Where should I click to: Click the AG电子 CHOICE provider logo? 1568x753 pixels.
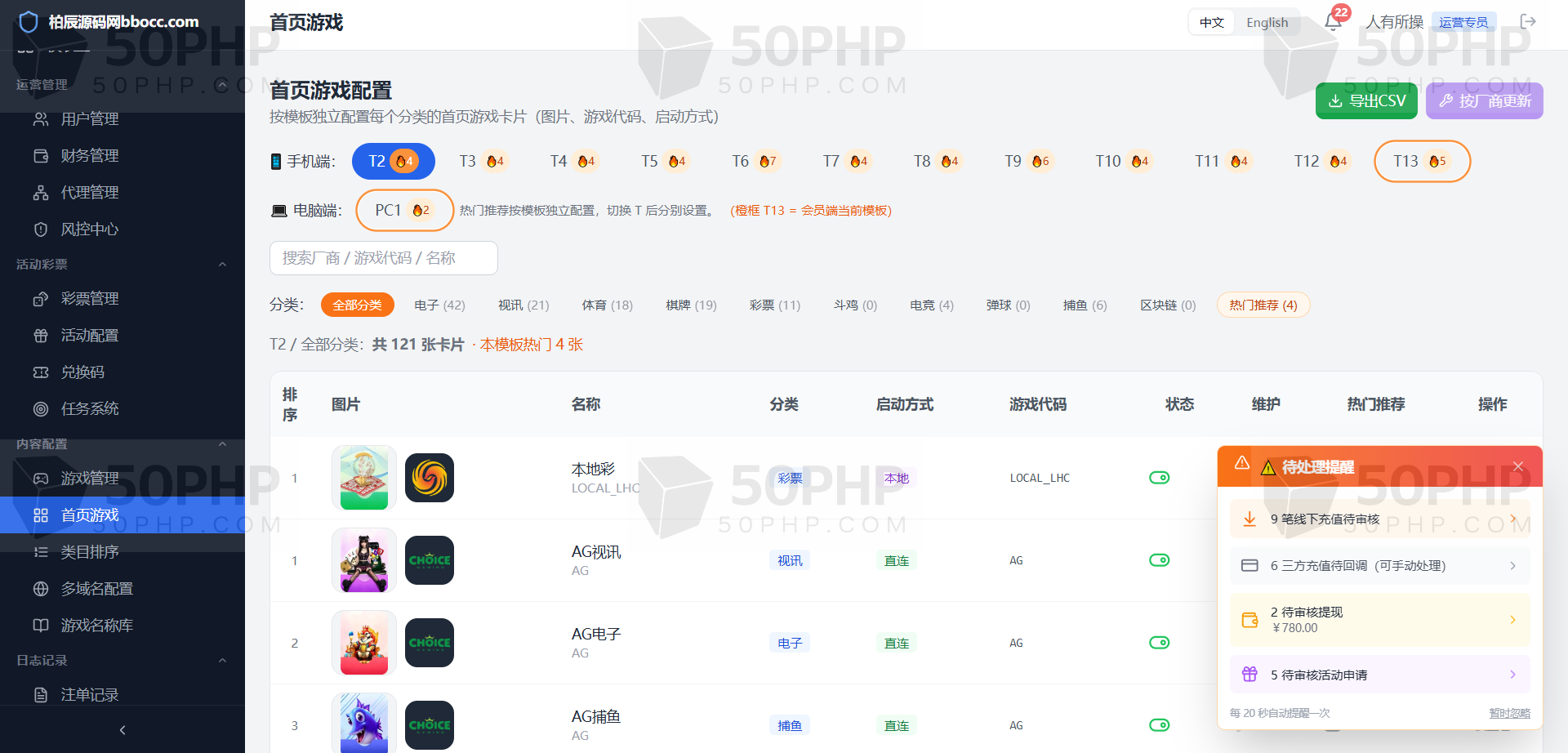430,643
